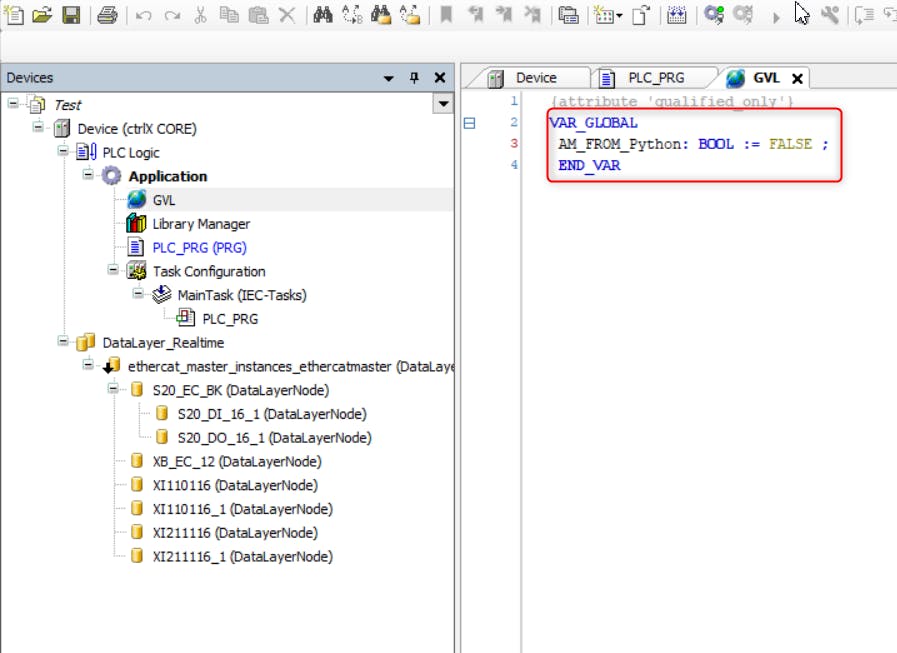
Task: Collapse the Task Configuration node
Action: (113, 270)
